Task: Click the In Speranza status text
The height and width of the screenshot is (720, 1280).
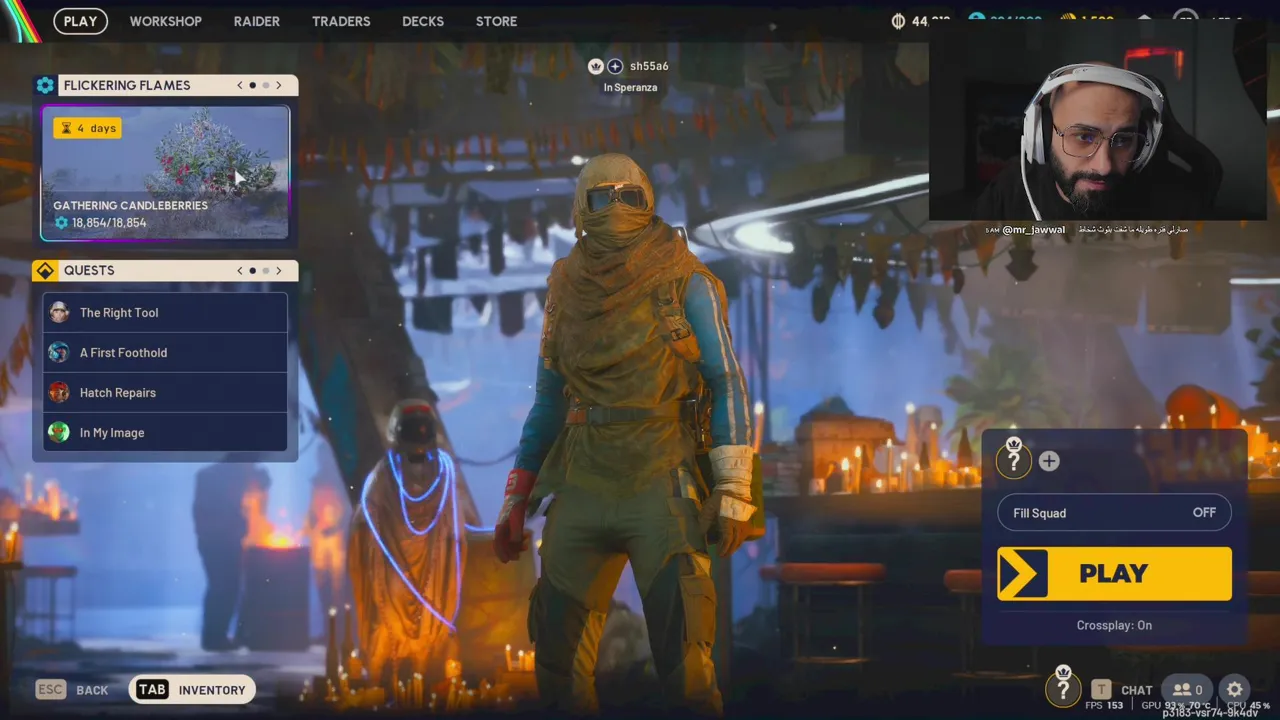Action: (630, 87)
